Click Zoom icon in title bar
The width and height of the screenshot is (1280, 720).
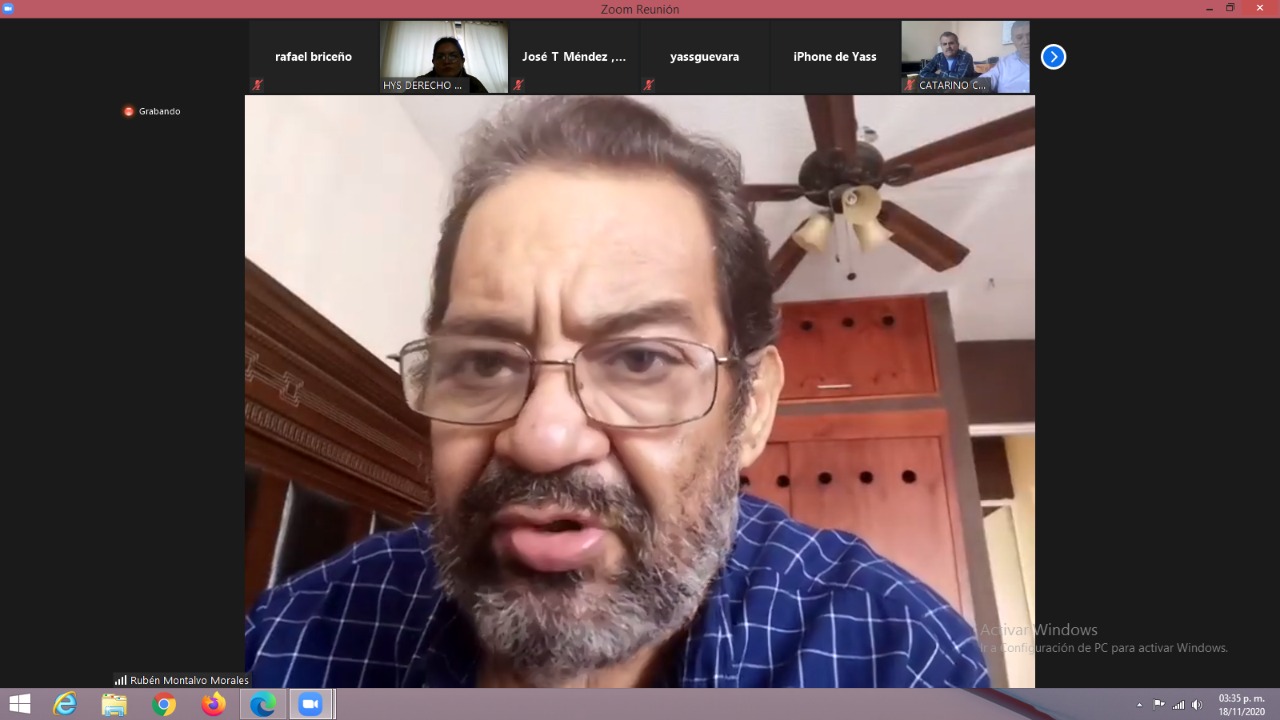click(x=9, y=9)
